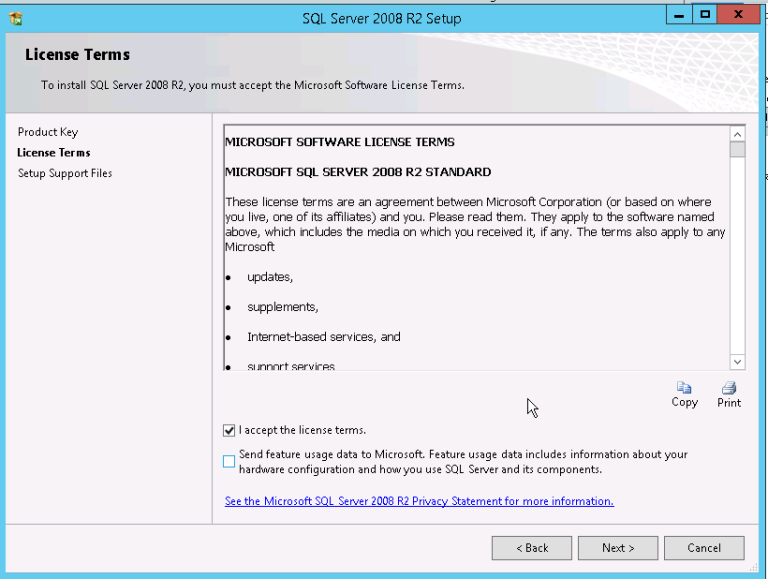Viewport: 768px width, 579px height.
Task: Return to the previous page with Back
Action: [532, 548]
